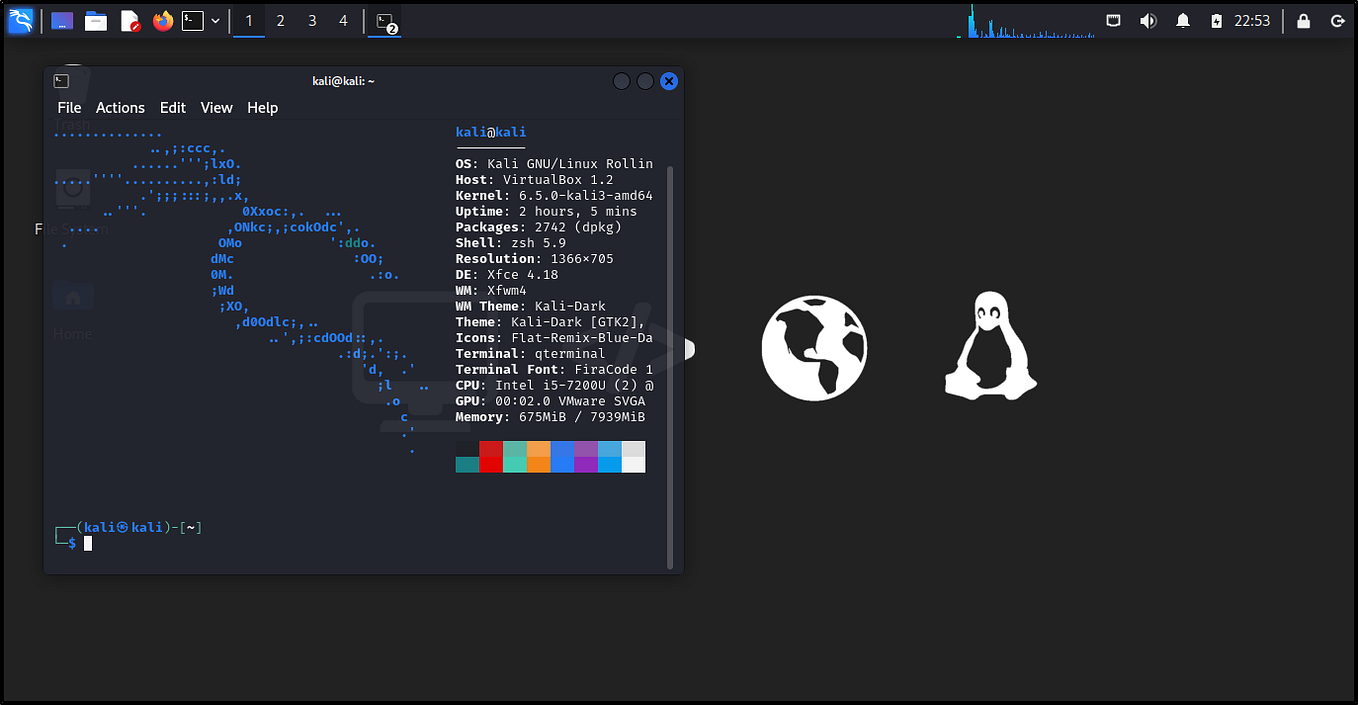
Task: Open the purple app launcher in taskbar
Action: (62, 20)
